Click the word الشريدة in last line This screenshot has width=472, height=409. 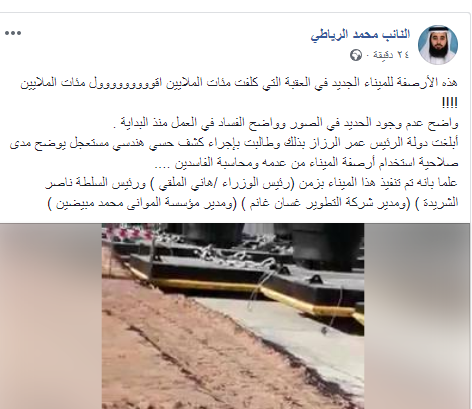click(441, 203)
